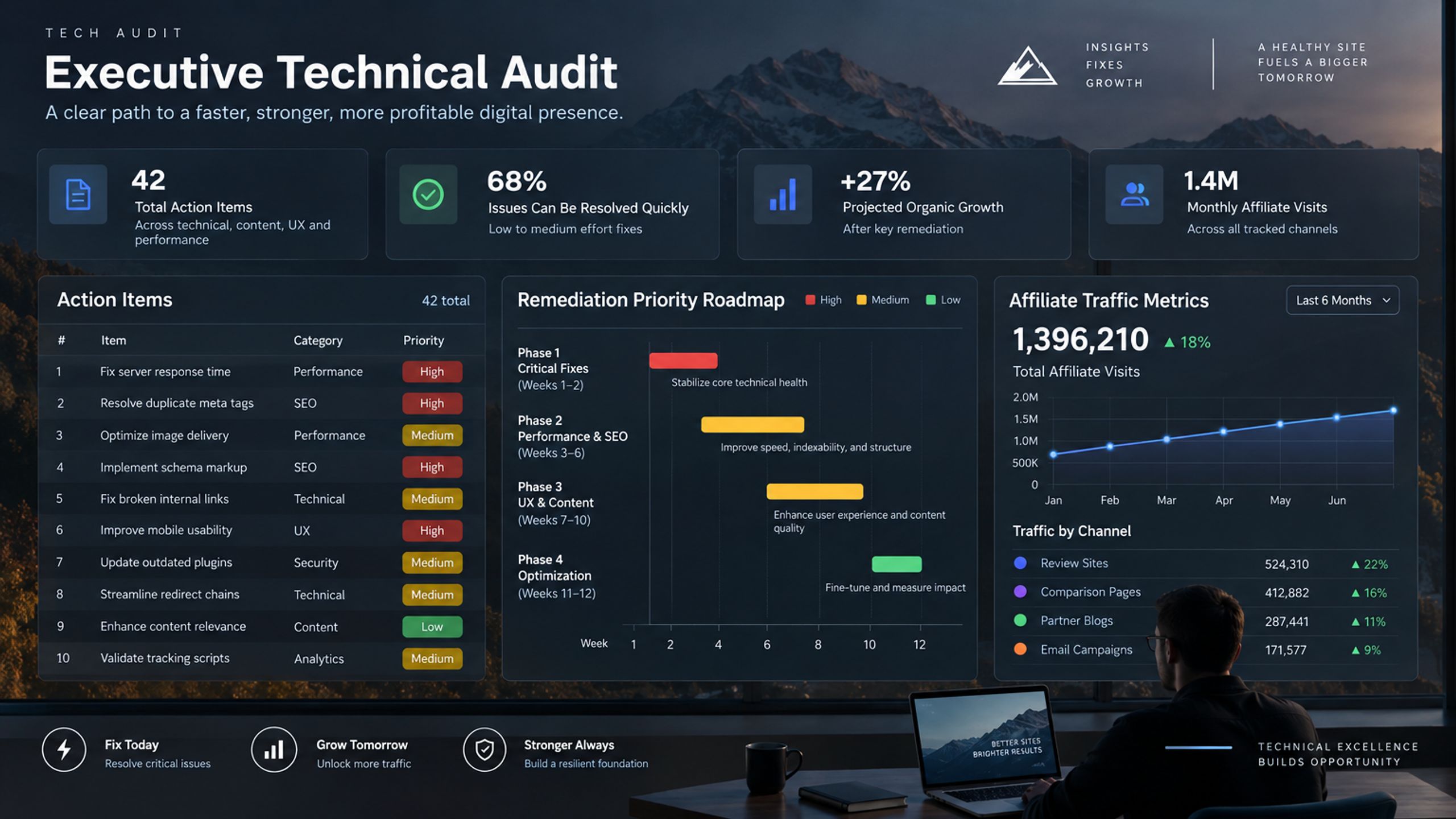Click the green checkmark icon in 68% card

428,195
